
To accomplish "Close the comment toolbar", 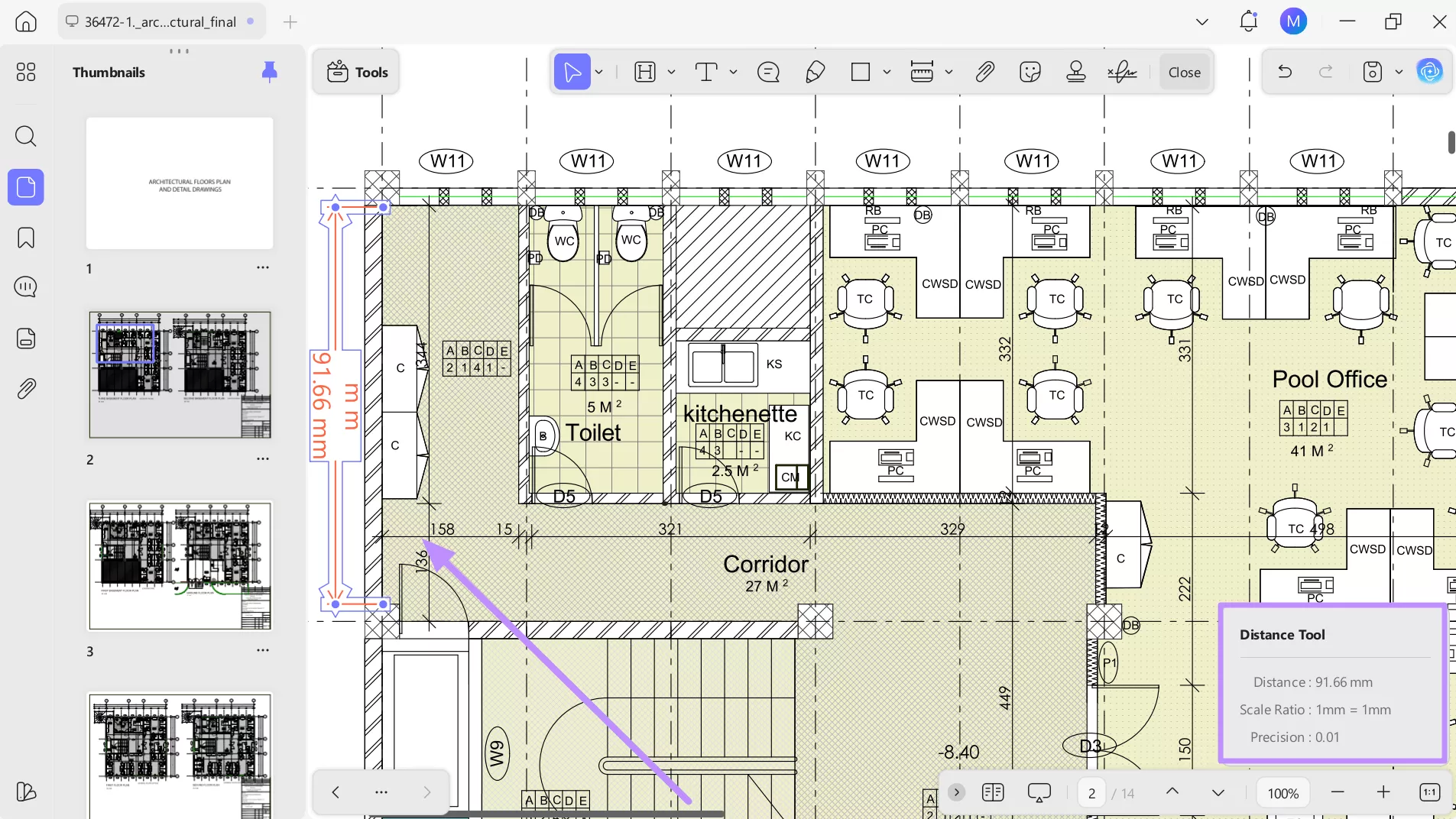I will [1185, 72].
